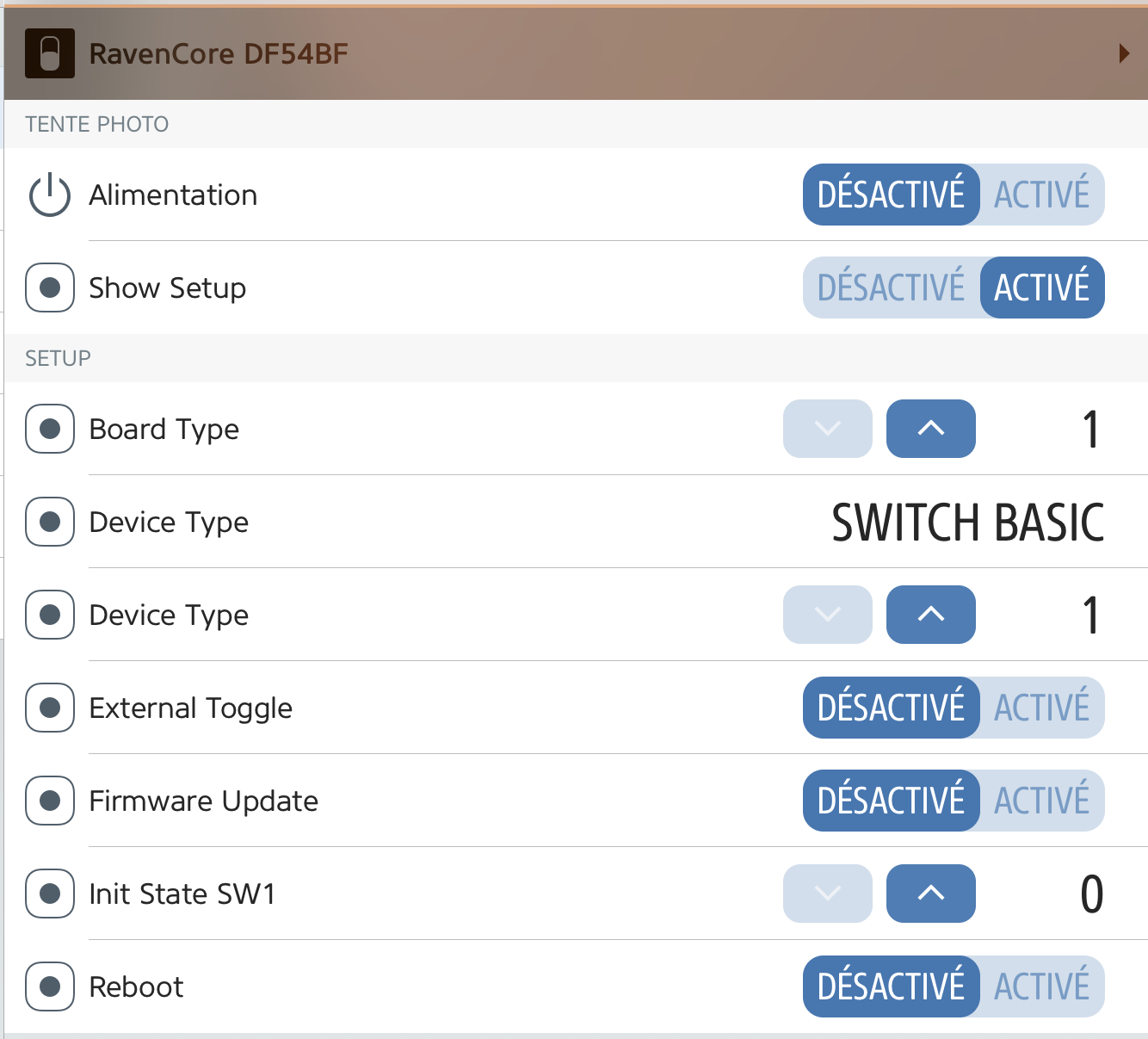The width and height of the screenshot is (1148, 1039).
Task: Click the Firmware Update row icon
Action: [x=50, y=801]
